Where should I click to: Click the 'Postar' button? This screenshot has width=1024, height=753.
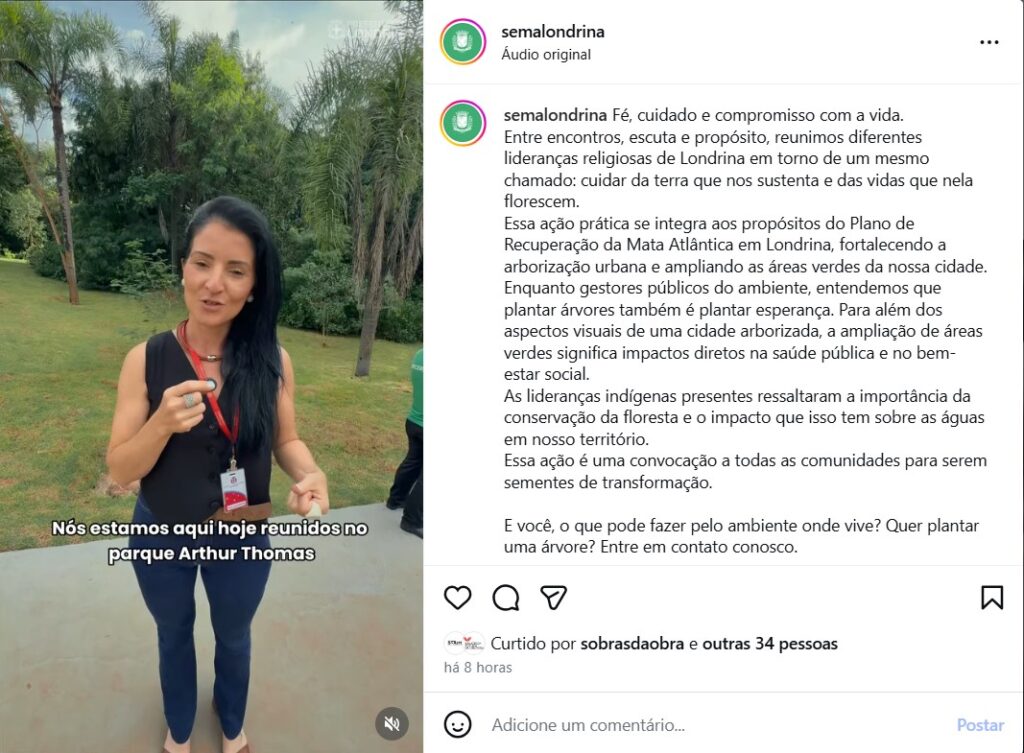[980, 725]
